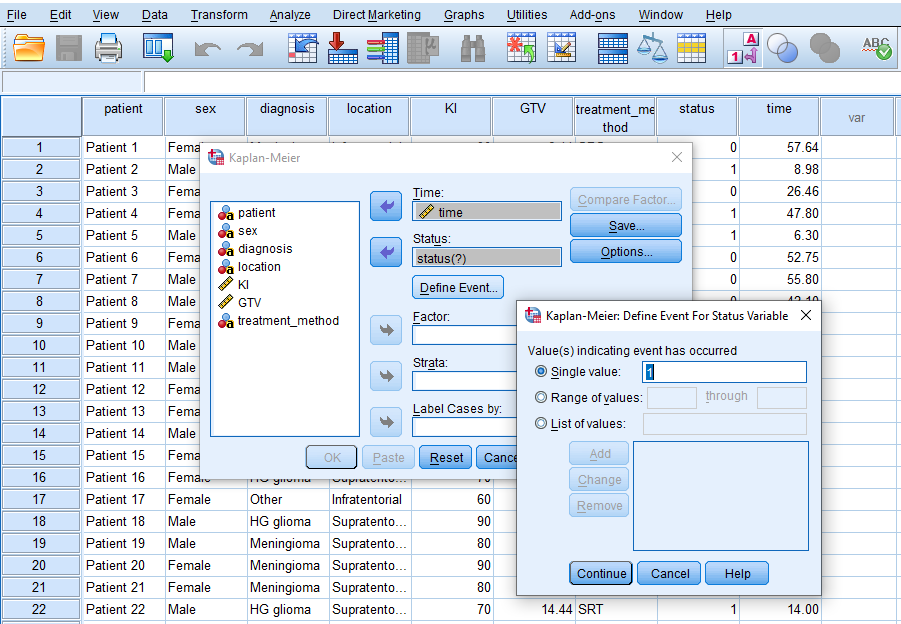Image resolution: width=901 pixels, height=624 pixels.
Task: Open the Transform menu
Action: [x=219, y=14]
